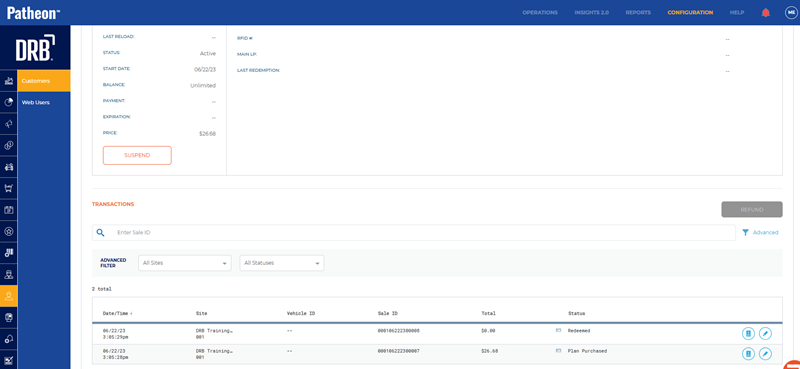Viewport: 800px width, 369px height.
Task: Click the Suspend button
Action: pos(137,155)
